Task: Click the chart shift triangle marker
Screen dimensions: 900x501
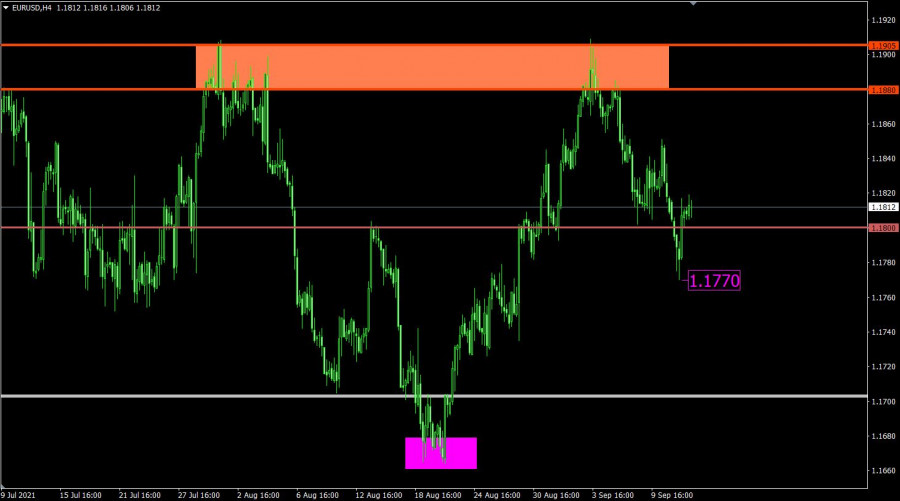Action: (x=692, y=4)
